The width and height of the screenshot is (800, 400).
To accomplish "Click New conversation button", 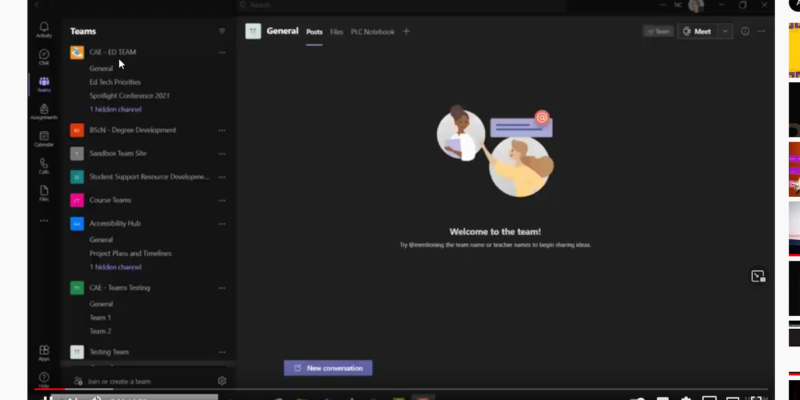I will (328, 368).
